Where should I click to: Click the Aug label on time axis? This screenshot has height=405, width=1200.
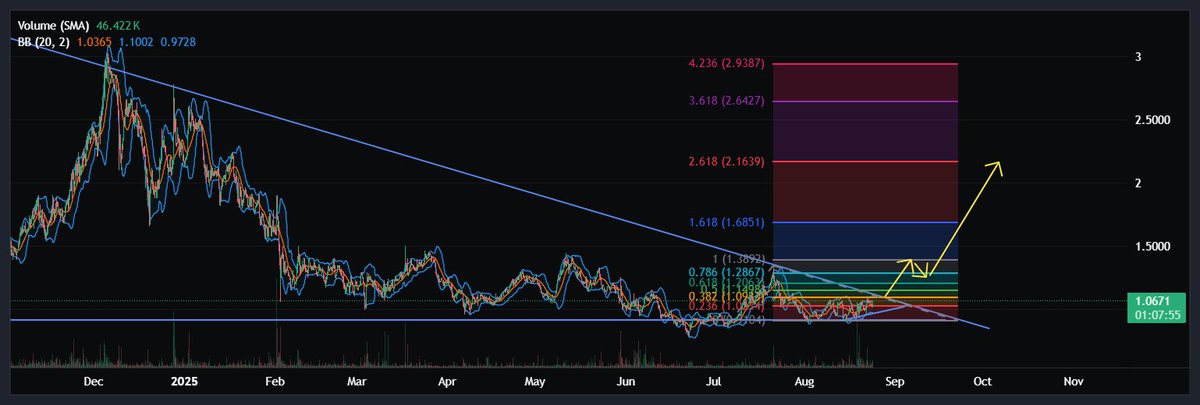[x=804, y=381]
